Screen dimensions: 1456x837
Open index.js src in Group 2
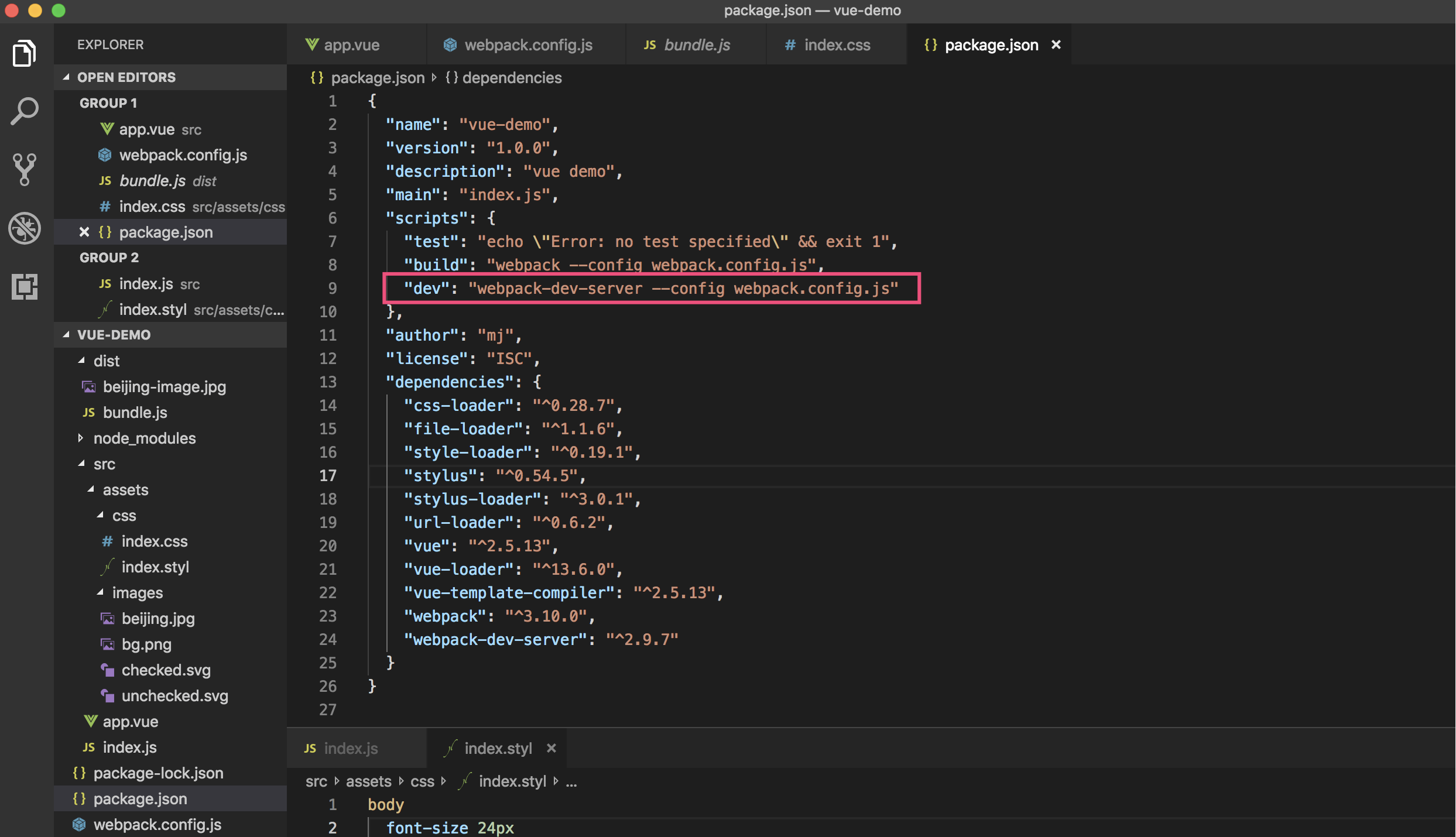(170, 283)
